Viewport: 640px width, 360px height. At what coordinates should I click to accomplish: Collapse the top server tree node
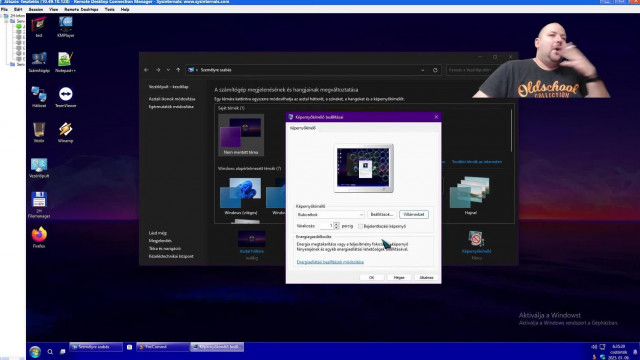point(2,16)
